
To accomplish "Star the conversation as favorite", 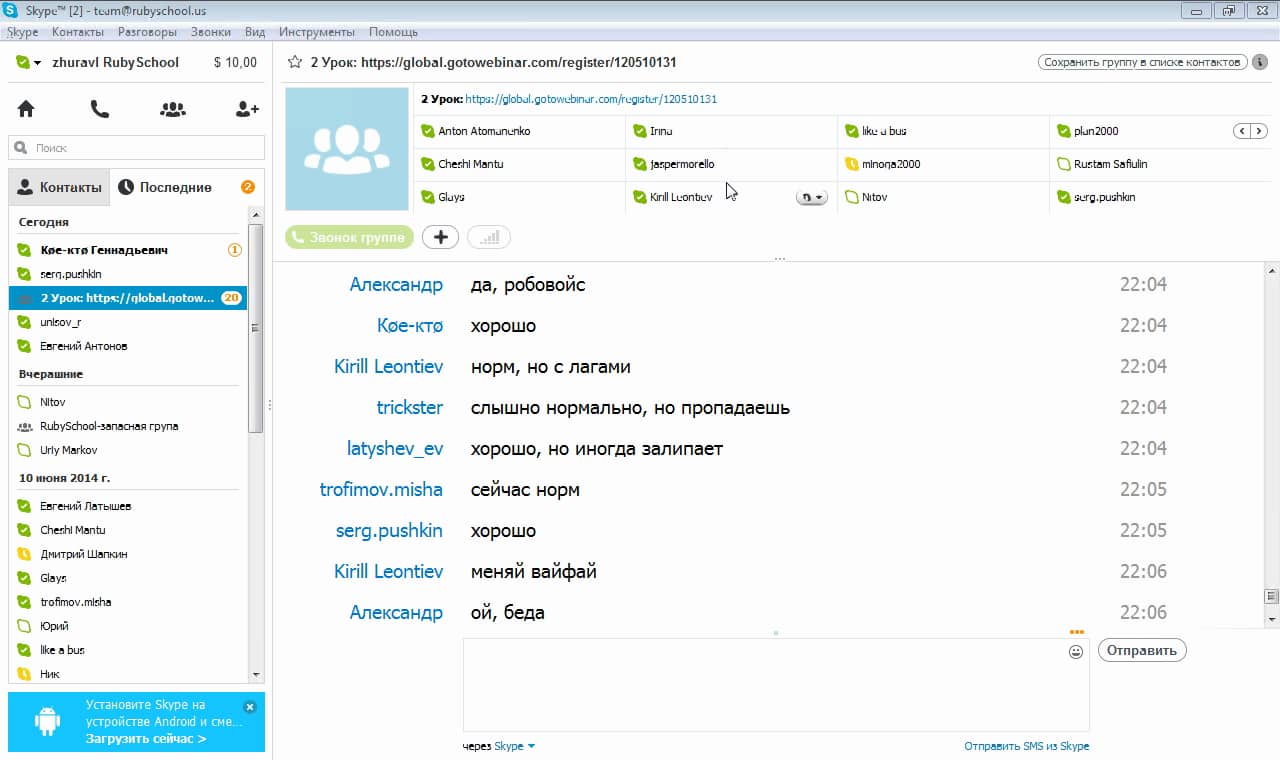I will (x=295, y=62).
